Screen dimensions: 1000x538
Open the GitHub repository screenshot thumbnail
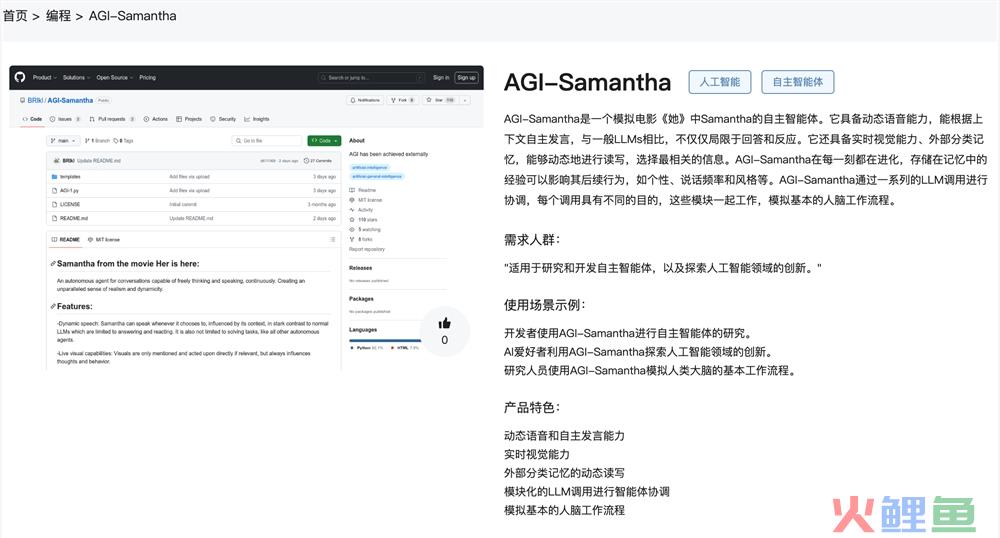point(246,218)
